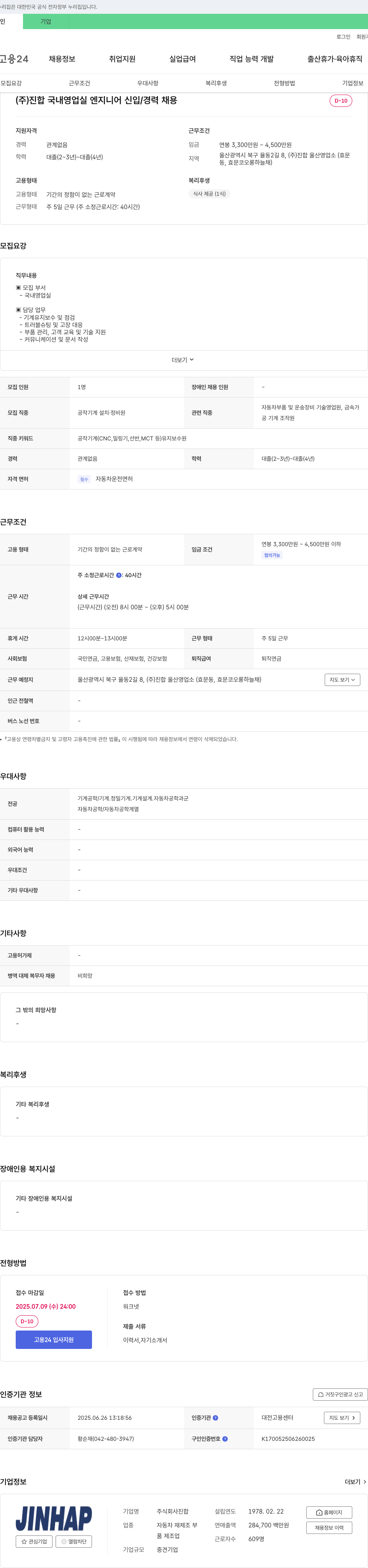Click the 협의가능 tag under 임금 조건
368x1568 pixels.
(272, 555)
